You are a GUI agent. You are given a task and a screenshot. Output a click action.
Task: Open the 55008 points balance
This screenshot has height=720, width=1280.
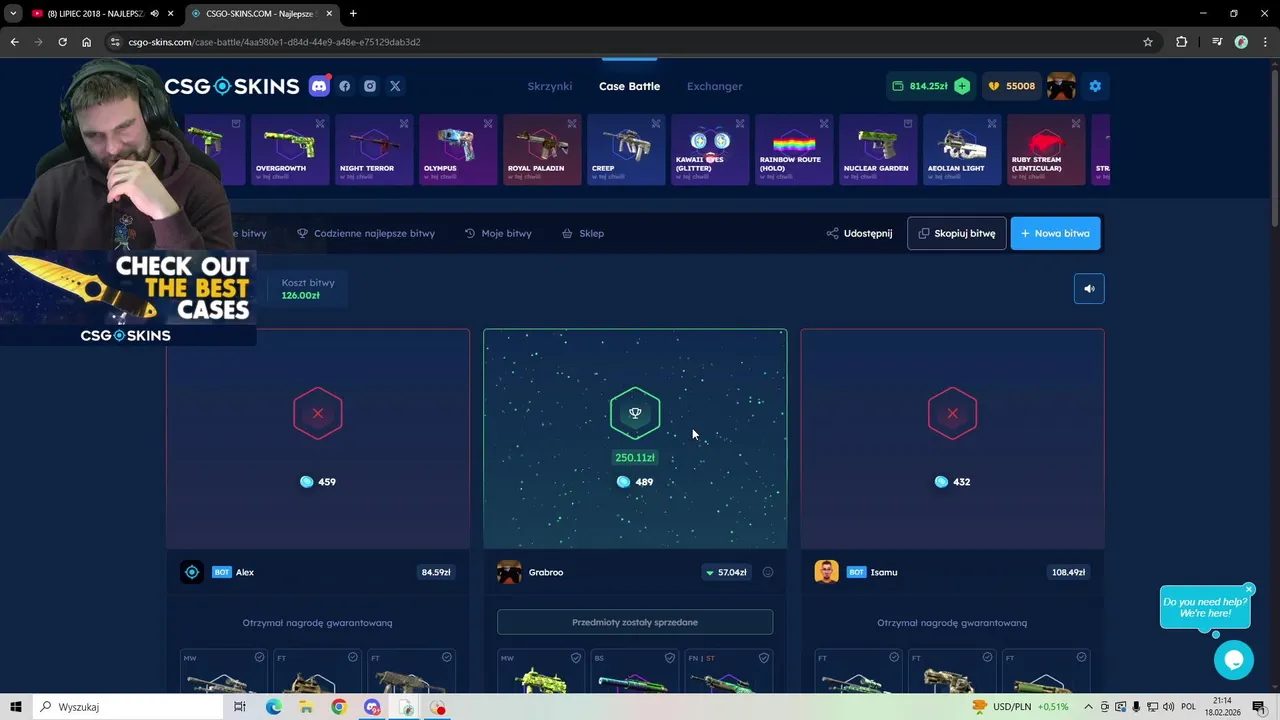[x=1012, y=86]
